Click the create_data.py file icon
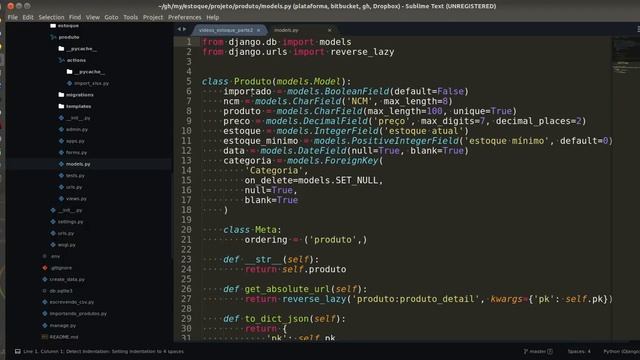Viewport: 640px width, 360px height. (45, 279)
